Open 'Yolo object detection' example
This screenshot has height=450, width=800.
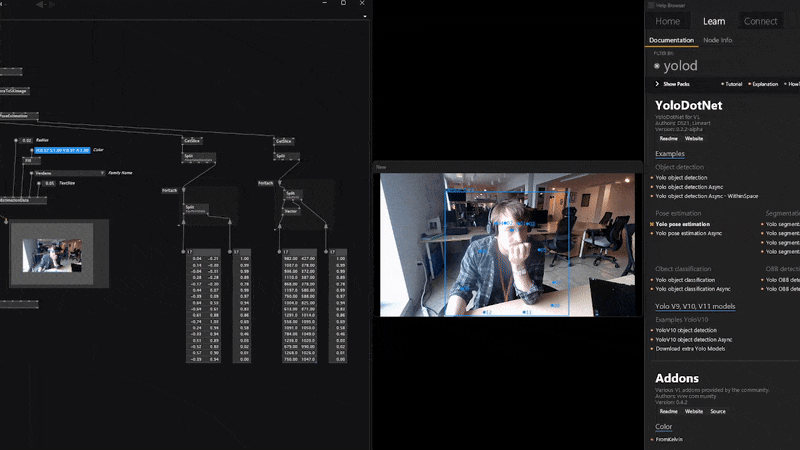click(x=681, y=178)
